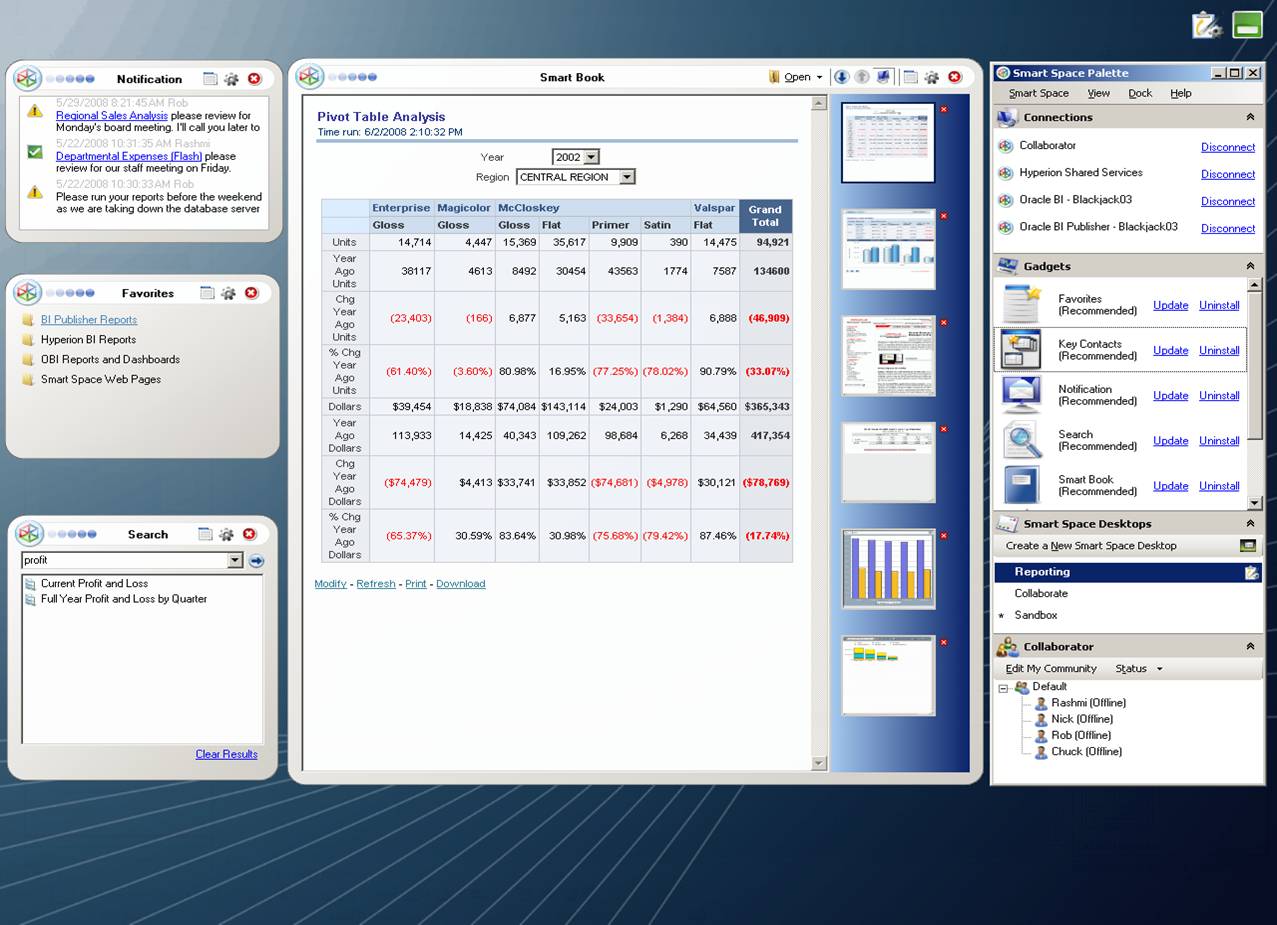Open the Regional Sales Analysis link
Screen dimensions: 1277x925
click(x=112, y=116)
